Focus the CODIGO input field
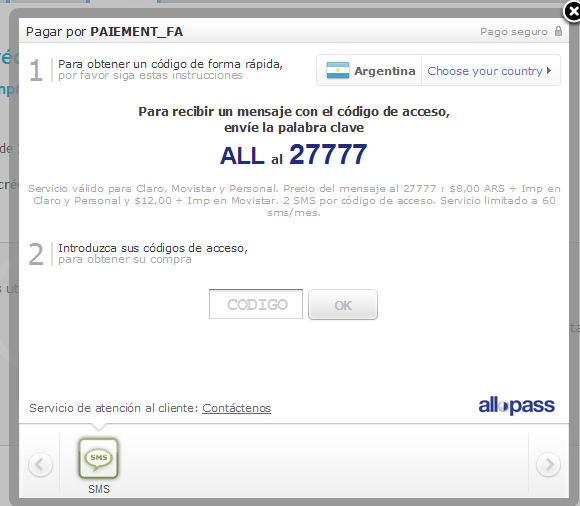The width and height of the screenshot is (580, 506). point(256,304)
